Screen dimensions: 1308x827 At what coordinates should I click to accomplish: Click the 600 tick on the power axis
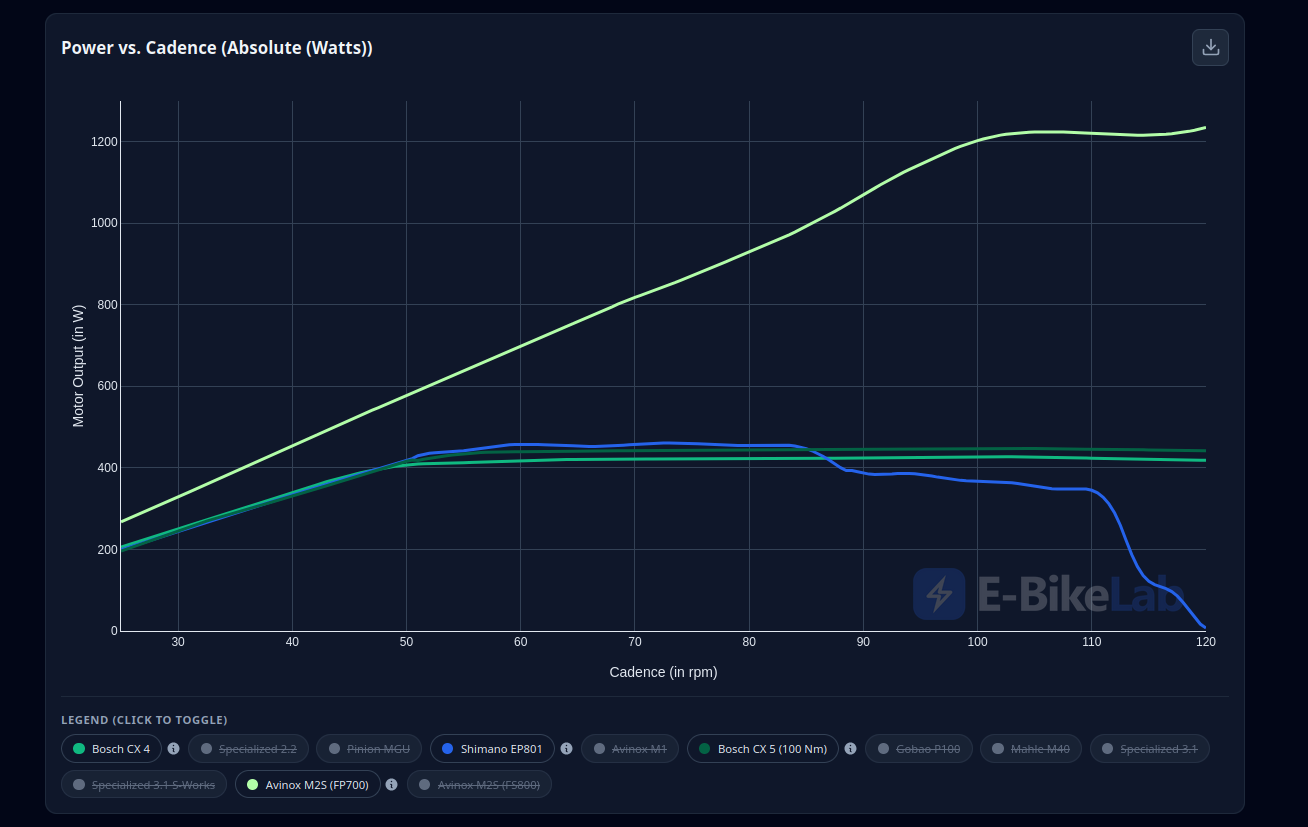[x=108, y=386]
